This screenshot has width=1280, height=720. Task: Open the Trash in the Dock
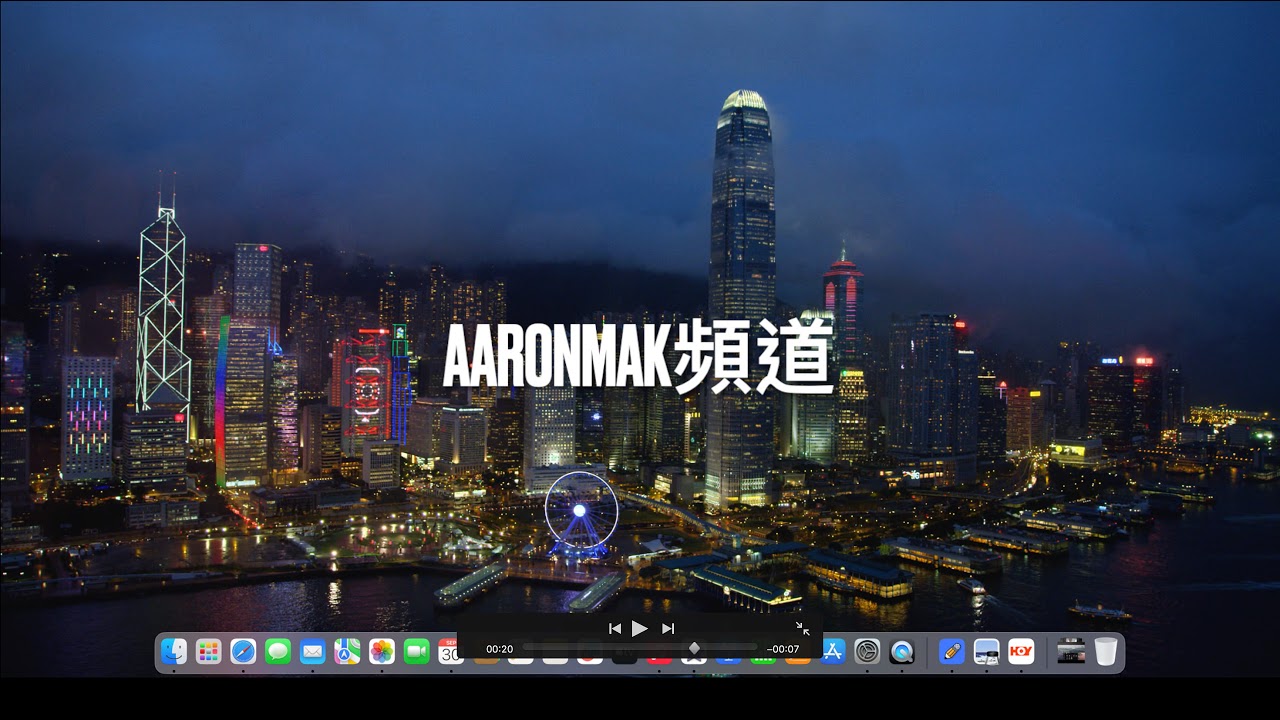tap(1105, 652)
